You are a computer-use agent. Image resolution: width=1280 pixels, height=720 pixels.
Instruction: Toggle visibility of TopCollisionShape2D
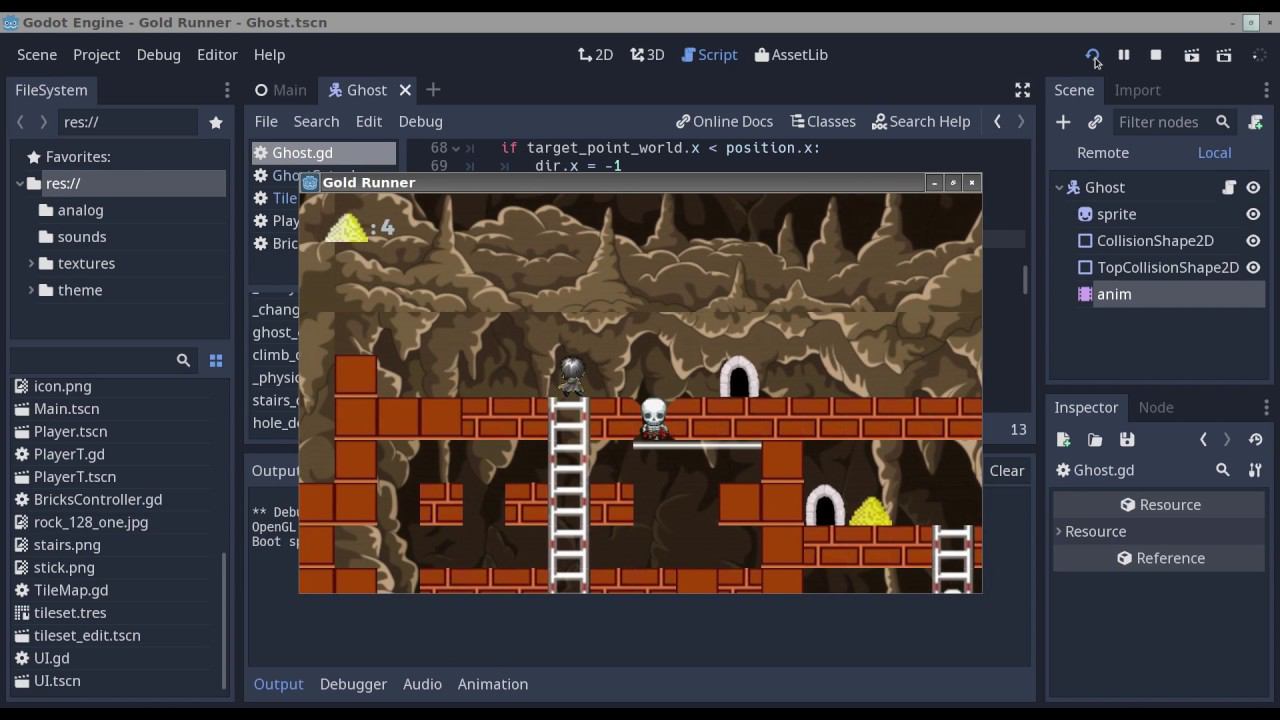pyautogui.click(x=1253, y=268)
